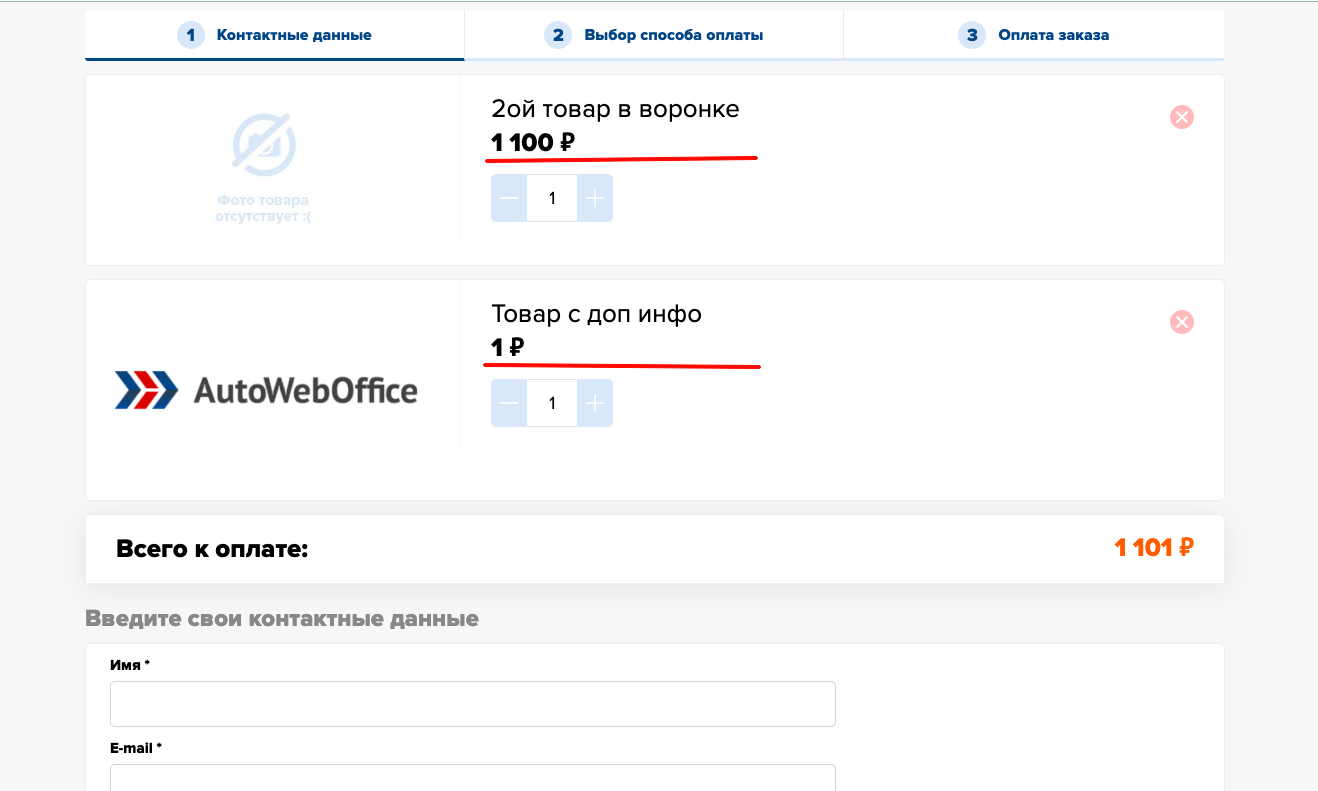Decrease quantity of Товар с доп инфо
Viewport: 1318px width, 791px height.
(x=509, y=403)
